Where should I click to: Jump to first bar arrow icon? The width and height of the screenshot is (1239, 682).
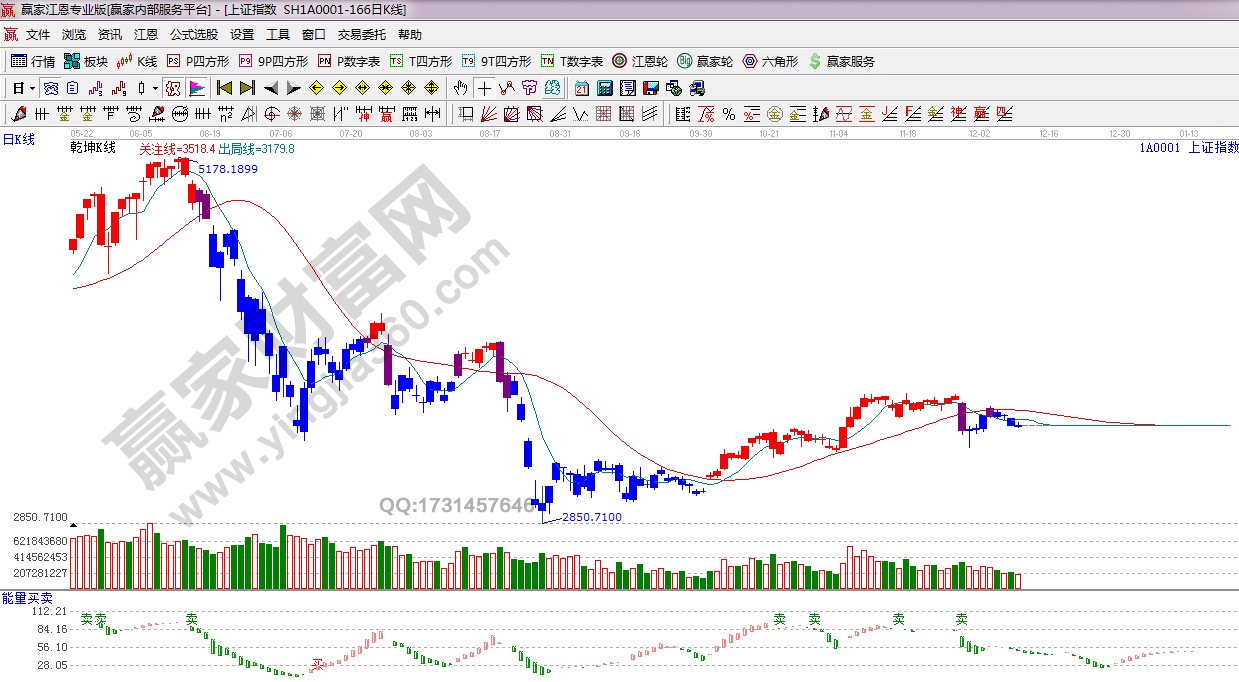tap(224, 88)
